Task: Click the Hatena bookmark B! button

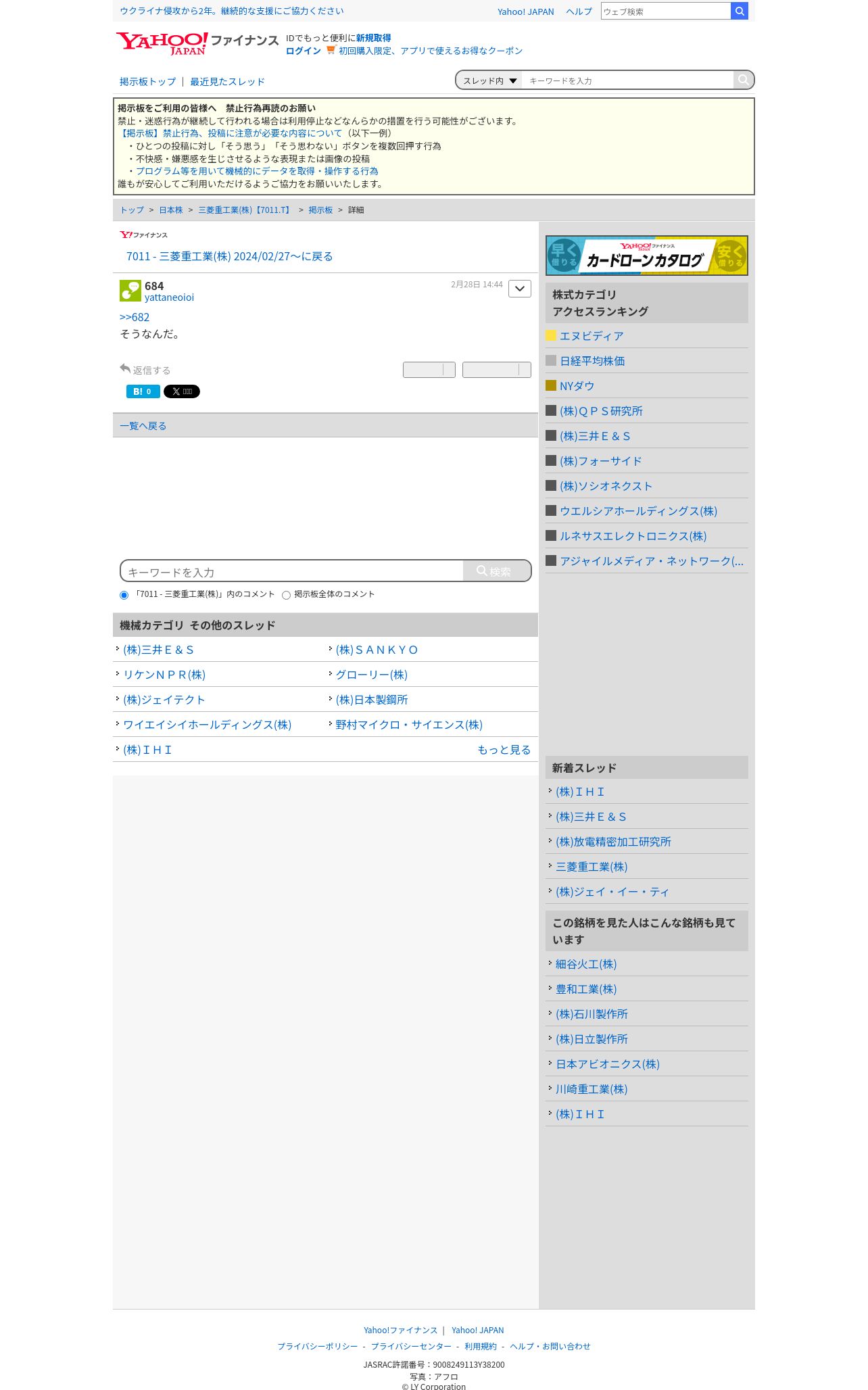Action: pos(143,391)
